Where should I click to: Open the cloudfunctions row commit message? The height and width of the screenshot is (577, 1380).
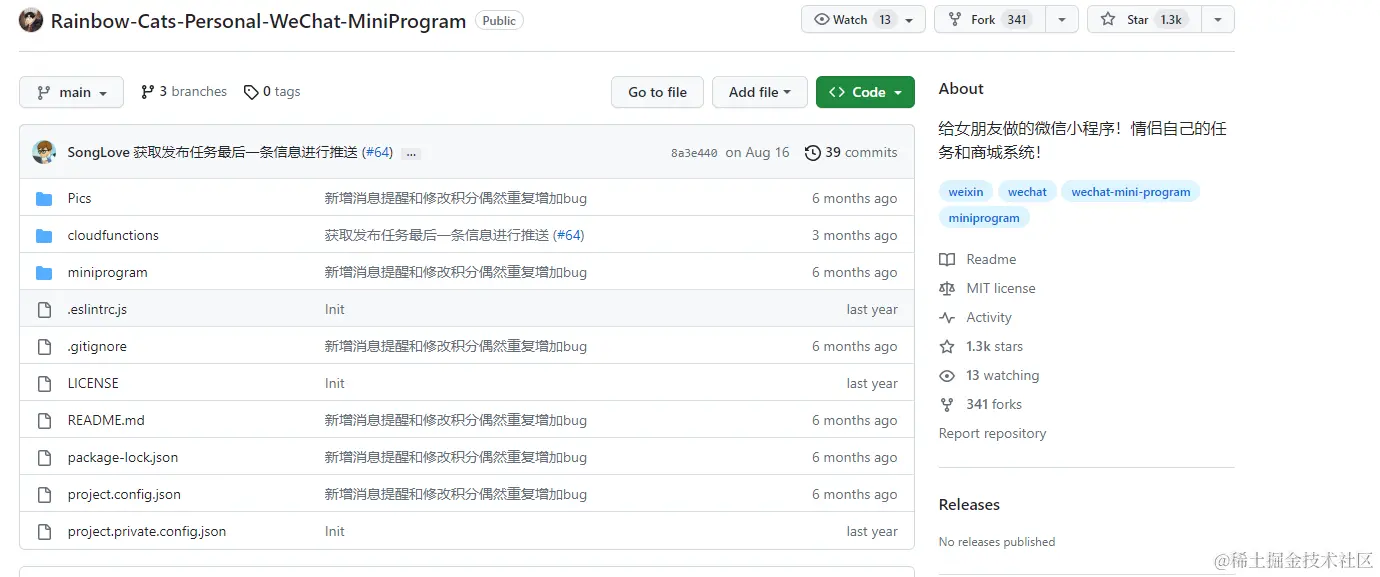click(x=454, y=236)
